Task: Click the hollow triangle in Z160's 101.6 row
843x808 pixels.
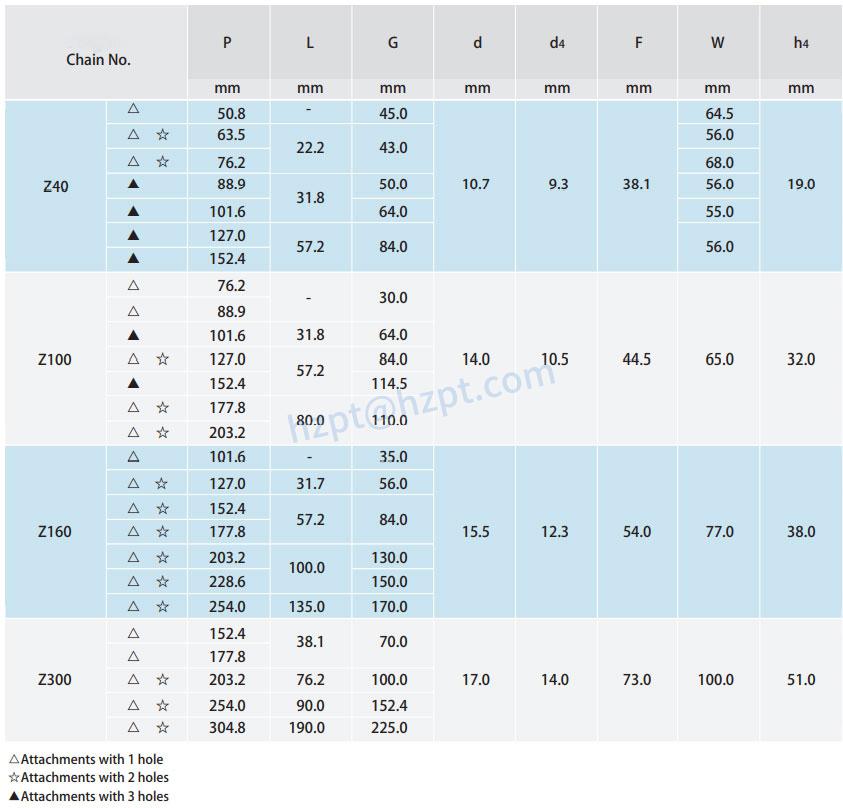Action: [134, 457]
